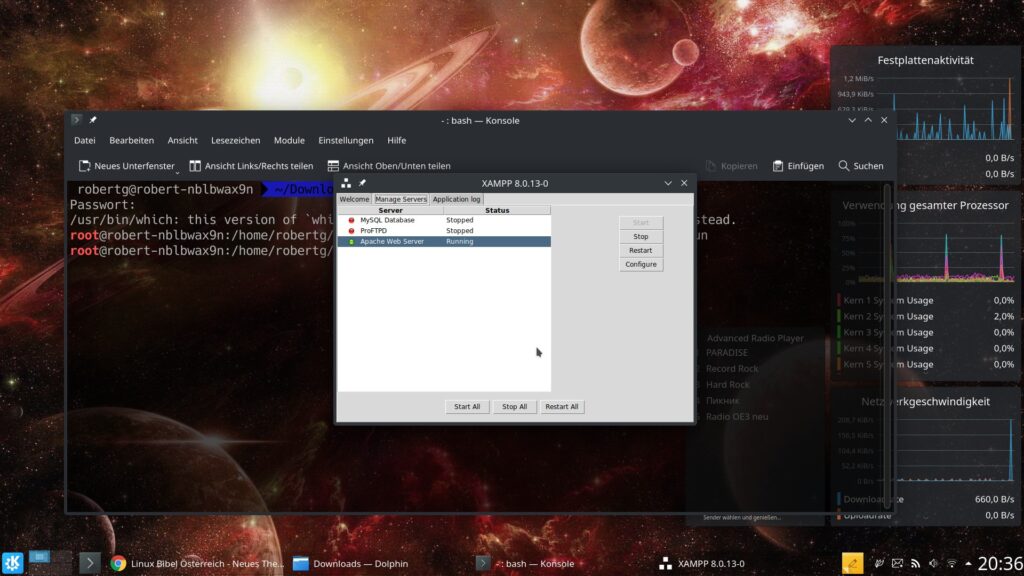Click the Konsole vertical scrollbar

click(x=887, y=345)
